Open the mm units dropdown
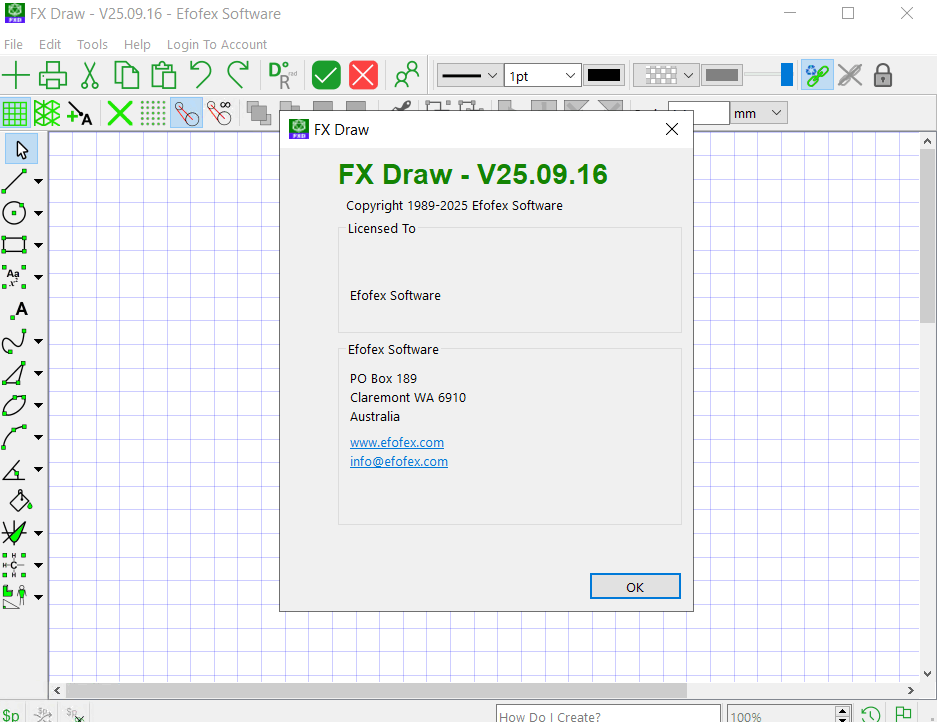Screen dimensions: 937x722 click(758, 113)
